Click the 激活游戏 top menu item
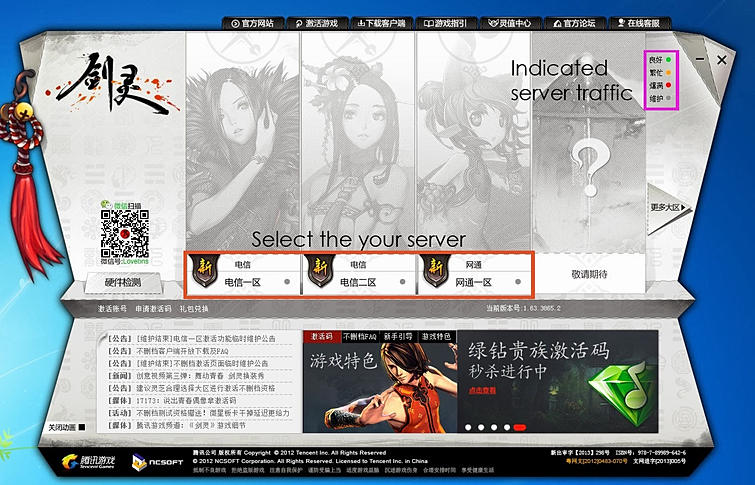755x485 pixels. point(317,23)
